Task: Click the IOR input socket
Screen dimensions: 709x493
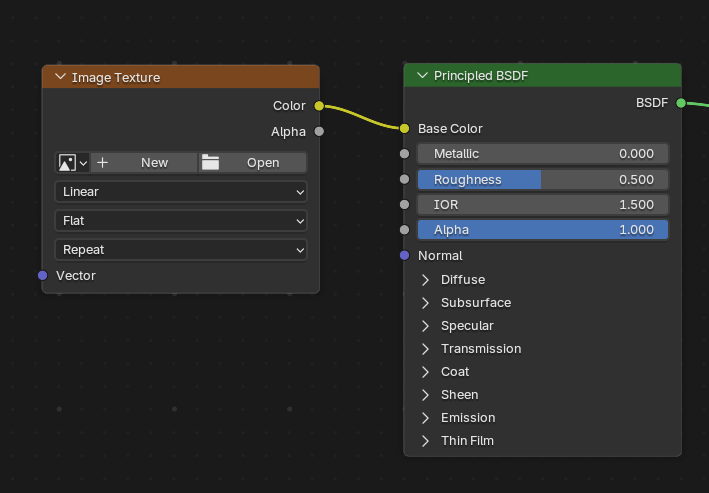Action: [405, 205]
